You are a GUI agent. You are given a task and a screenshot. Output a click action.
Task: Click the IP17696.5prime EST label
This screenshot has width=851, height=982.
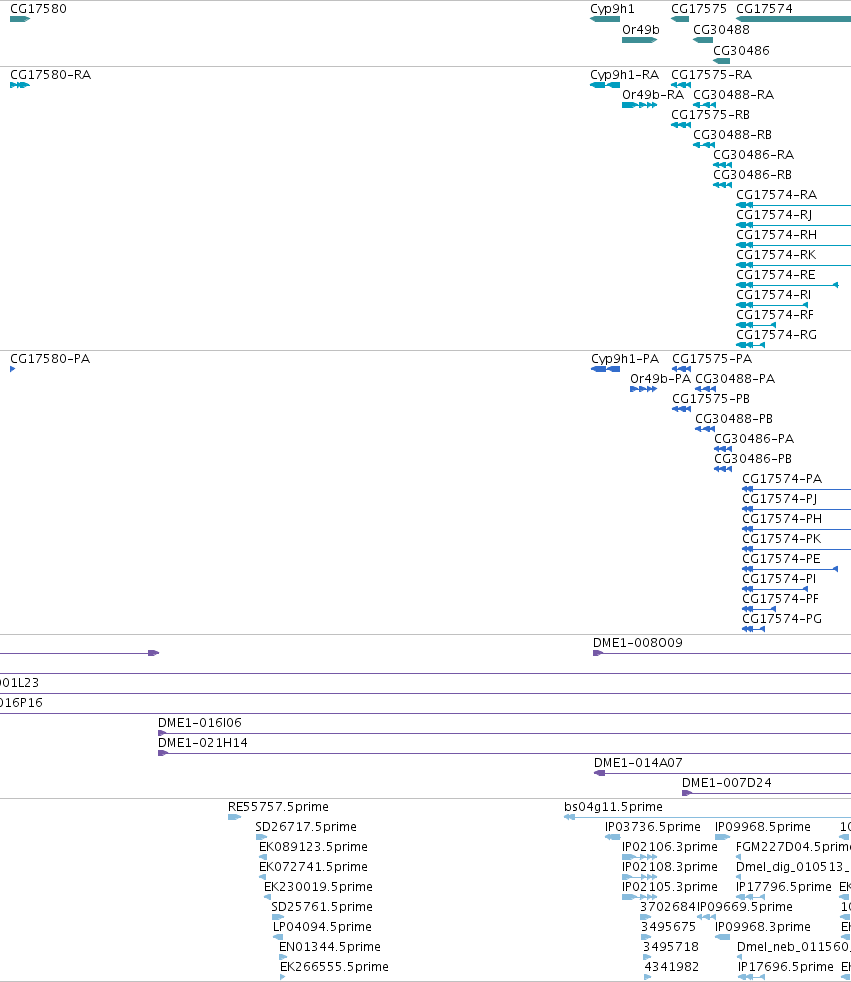[785, 967]
